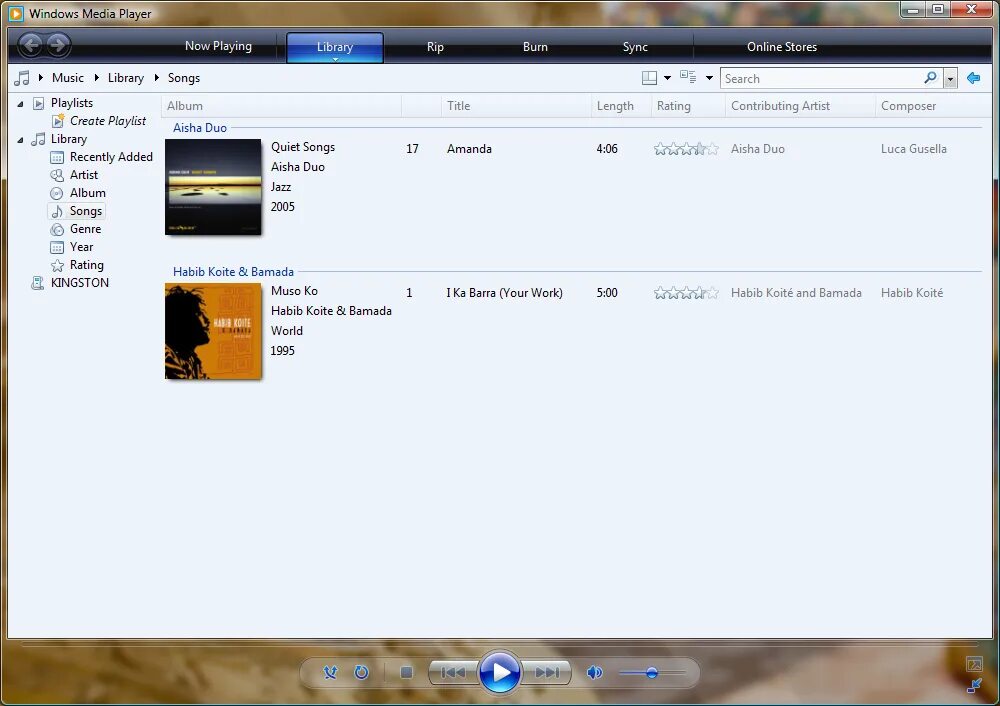Viewport: 1000px width, 706px height.
Task: Set rating stars for I Ka Barra
Action: click(x=686, y=293)
